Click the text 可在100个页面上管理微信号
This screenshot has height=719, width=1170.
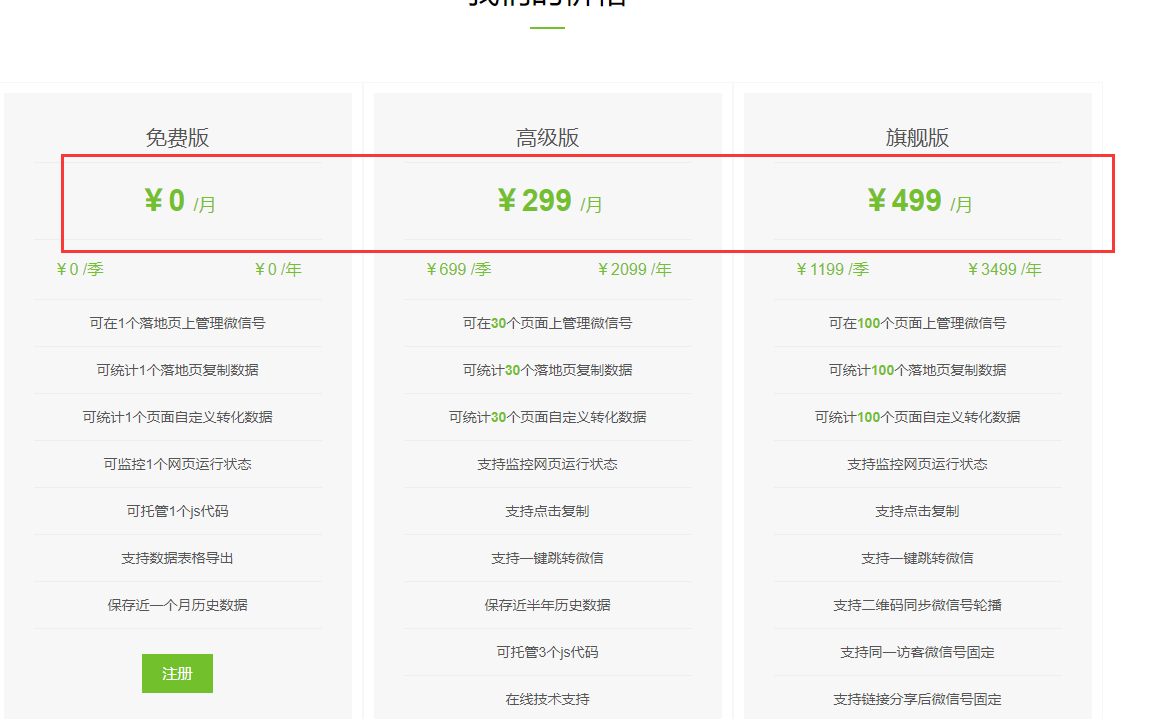click(917, 323)
